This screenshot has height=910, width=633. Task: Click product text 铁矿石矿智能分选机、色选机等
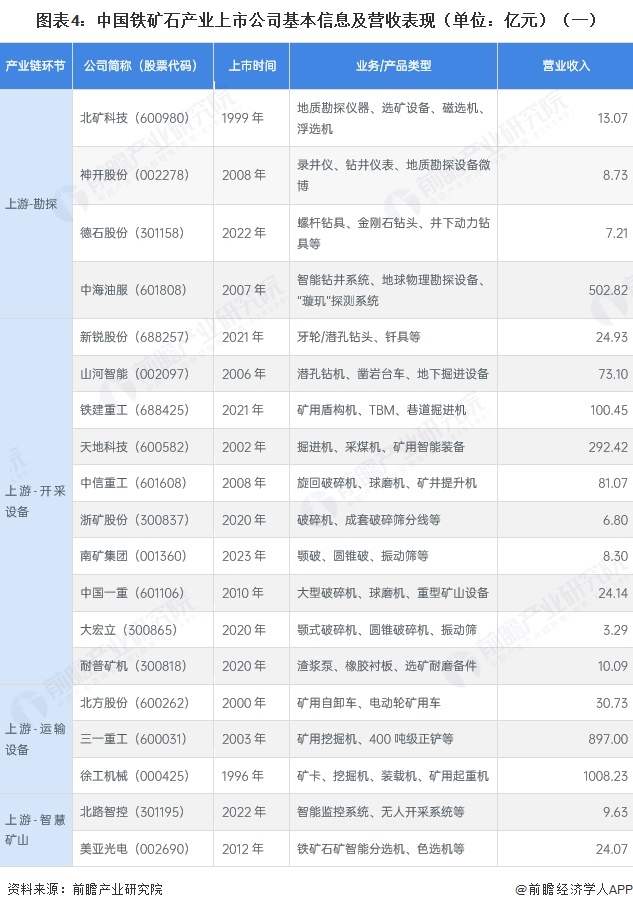tap(381, 848)
